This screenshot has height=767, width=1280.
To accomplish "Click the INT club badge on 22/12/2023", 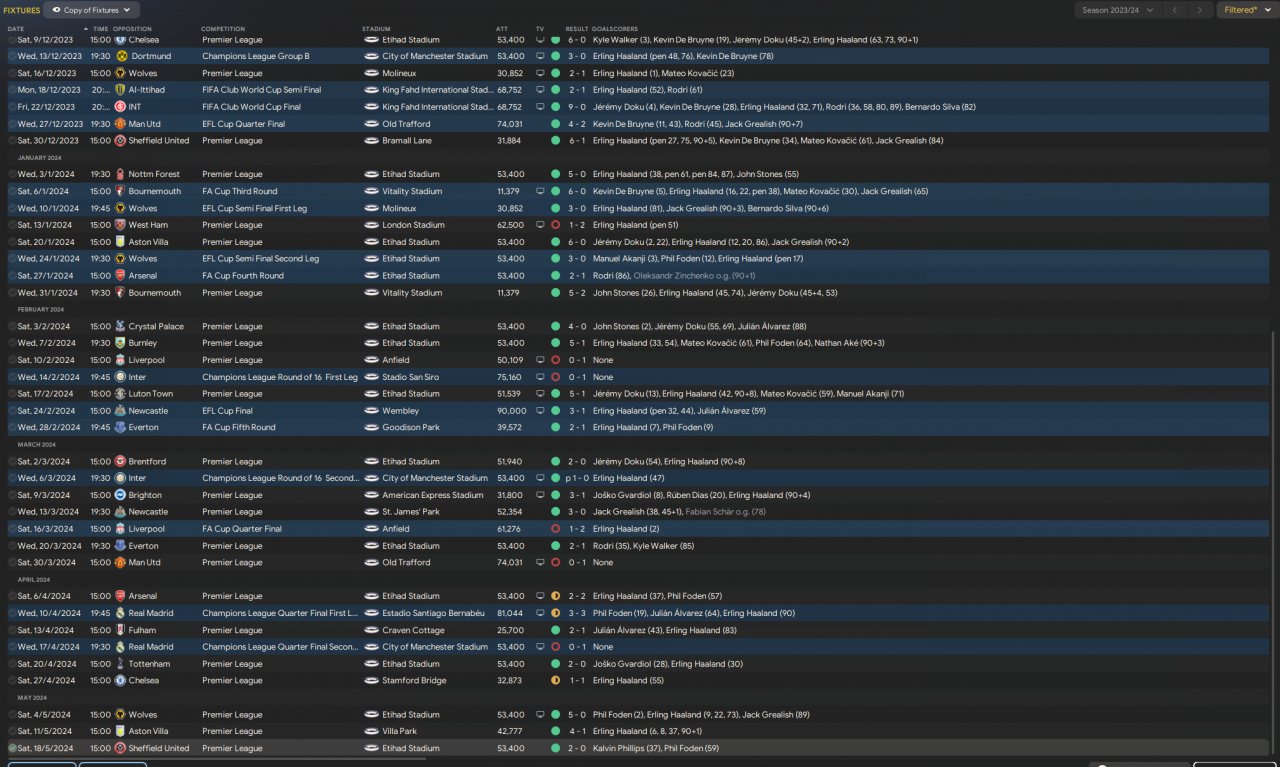I will [120, 107].
